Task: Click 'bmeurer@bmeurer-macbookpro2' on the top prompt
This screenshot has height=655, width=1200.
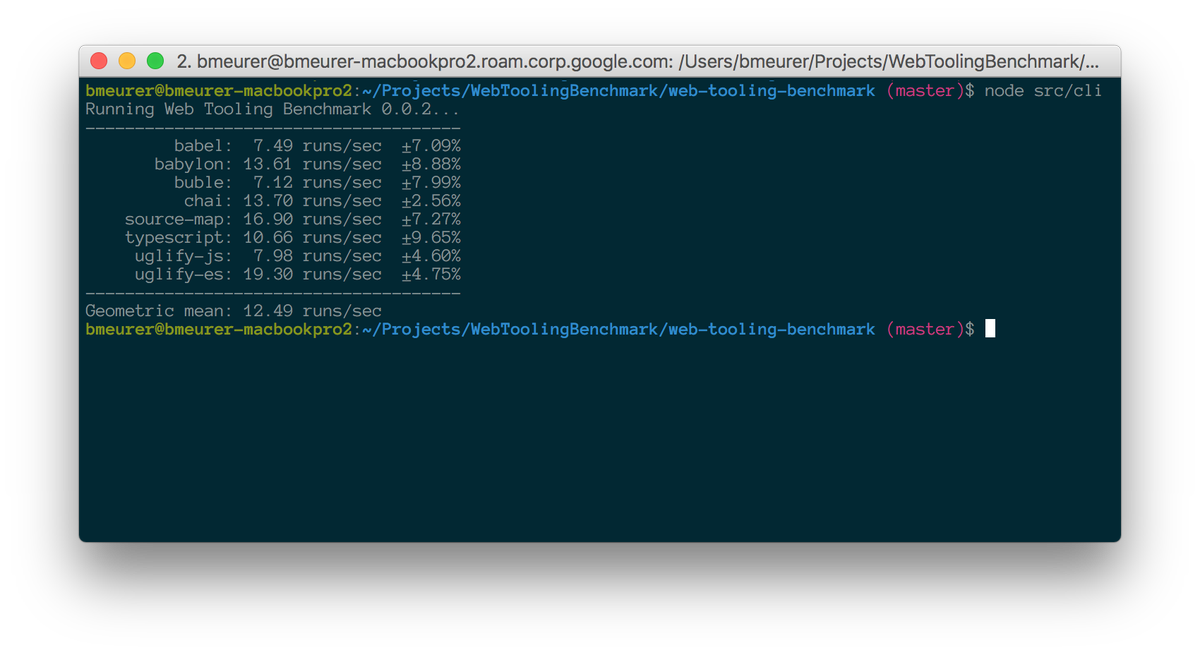Action: tap(218, 91)
